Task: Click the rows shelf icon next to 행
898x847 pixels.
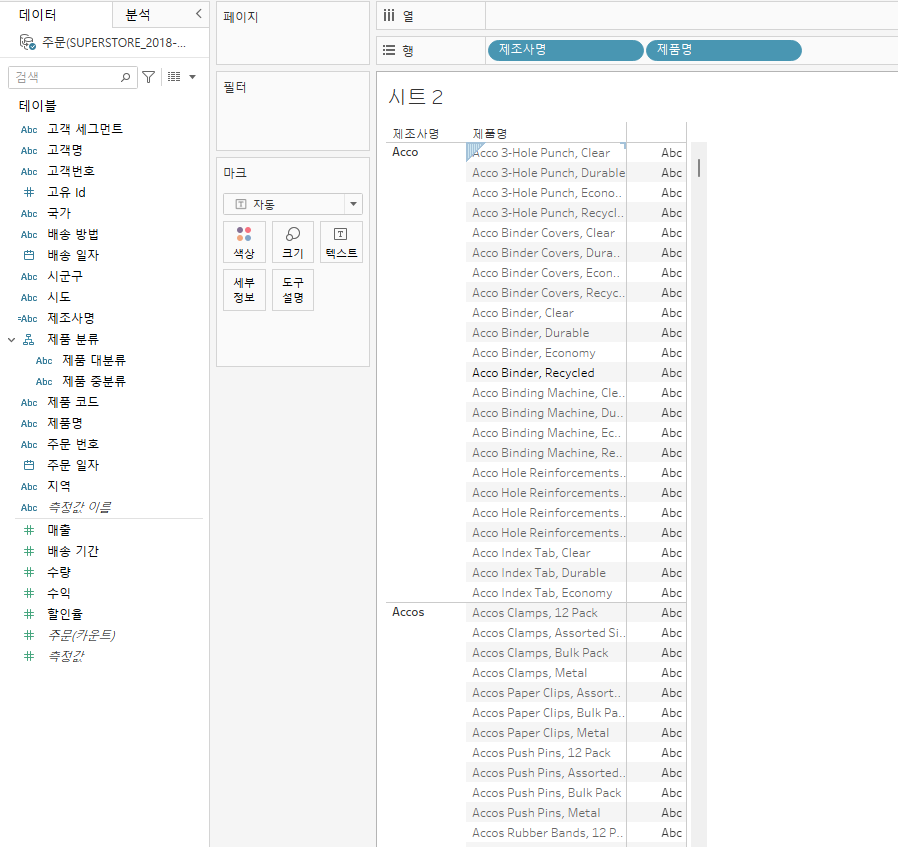Action: point(389,50)
